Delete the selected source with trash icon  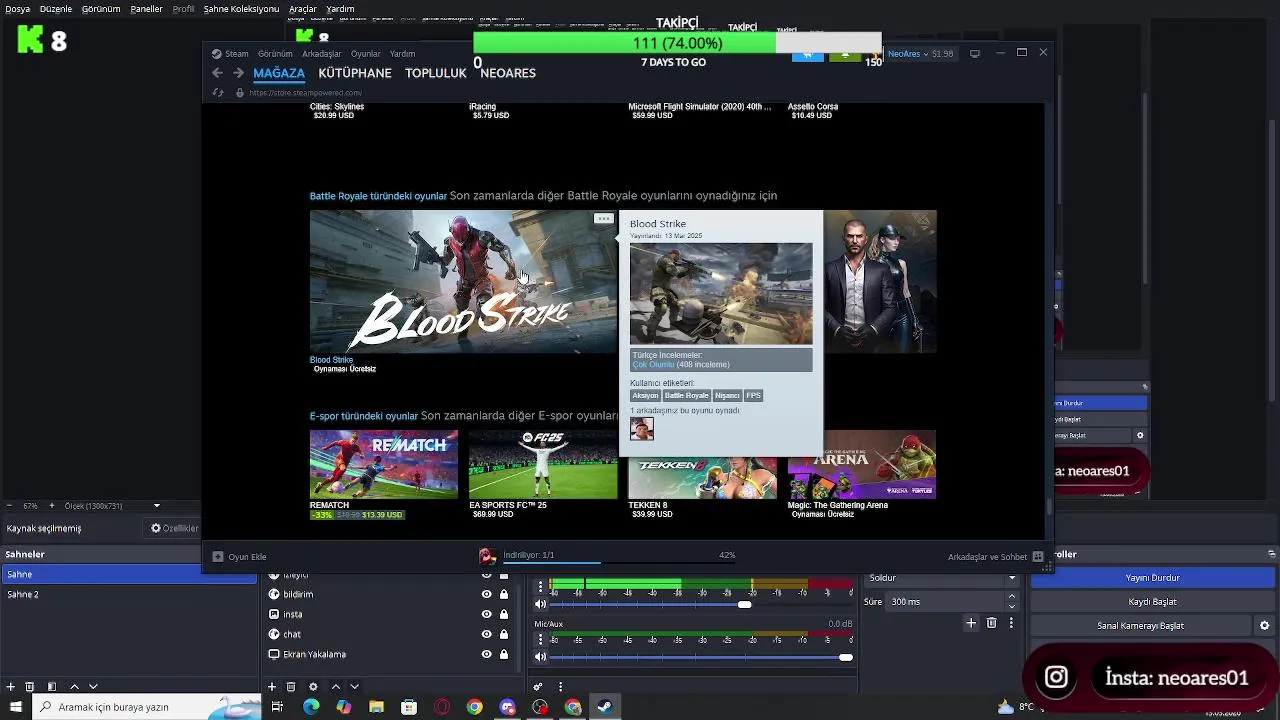291,687
